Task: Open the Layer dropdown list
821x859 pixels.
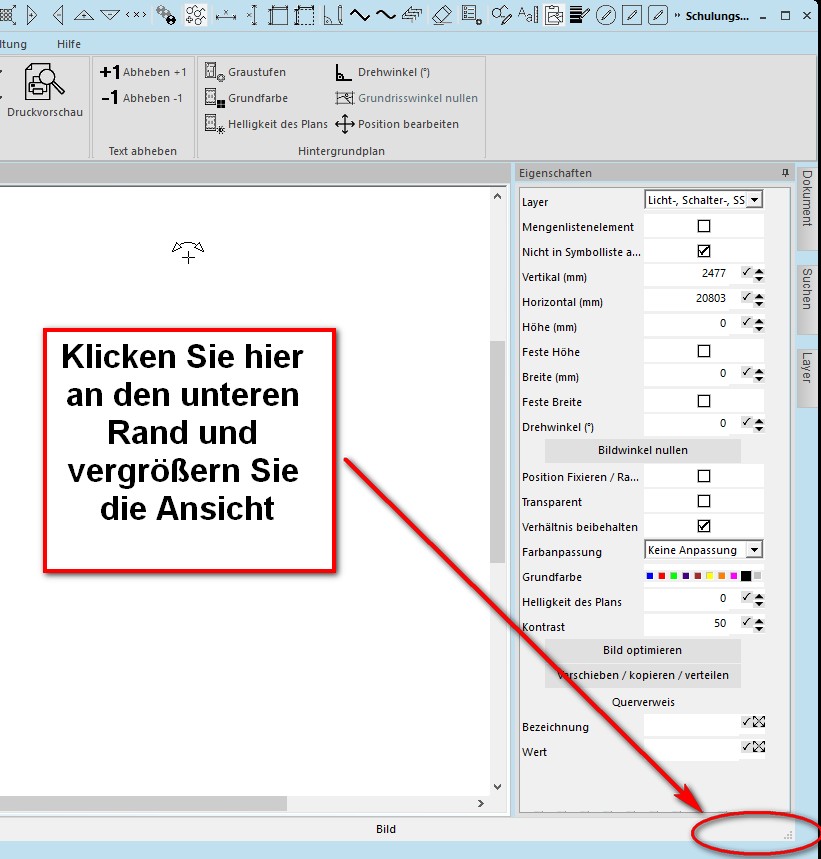Action: tap(754, 201)
